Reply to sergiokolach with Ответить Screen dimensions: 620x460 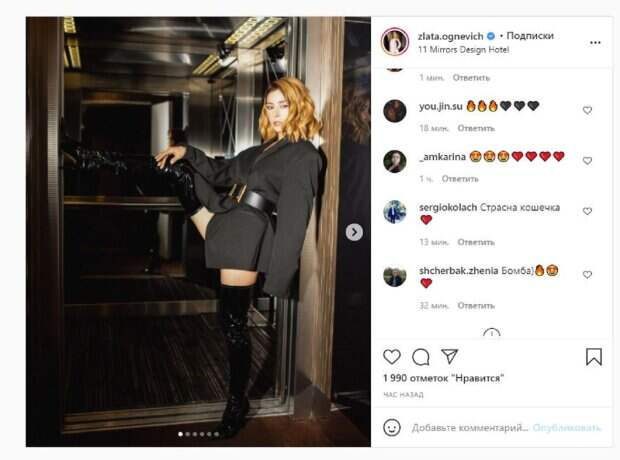[476, 242]
